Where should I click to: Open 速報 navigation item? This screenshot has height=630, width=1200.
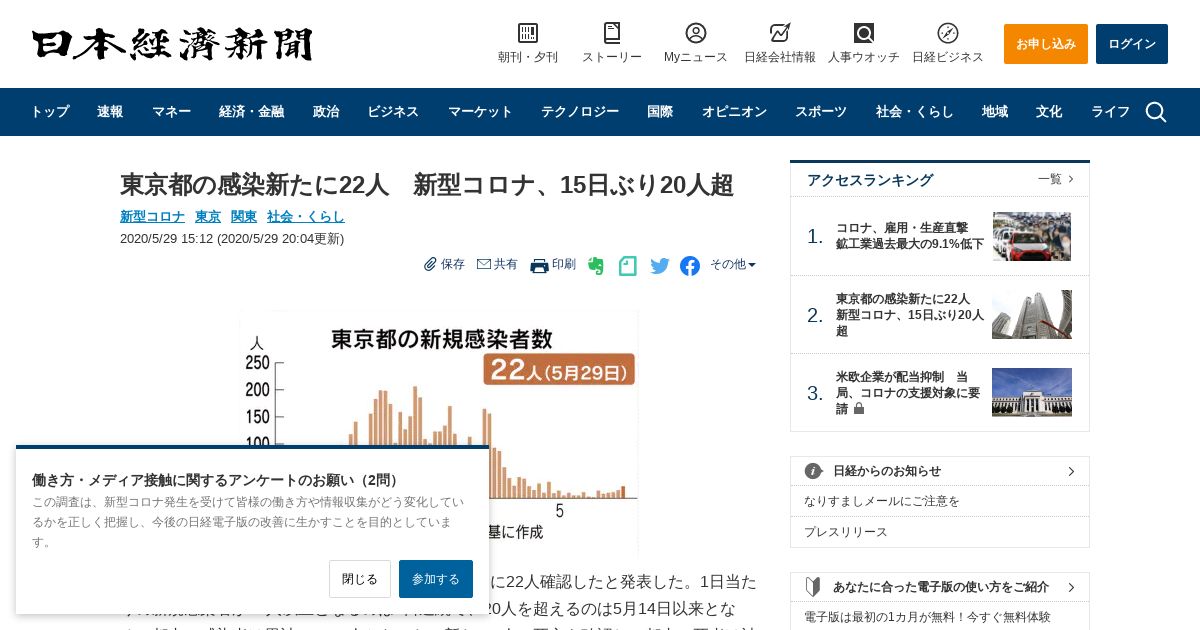(110, 112)
